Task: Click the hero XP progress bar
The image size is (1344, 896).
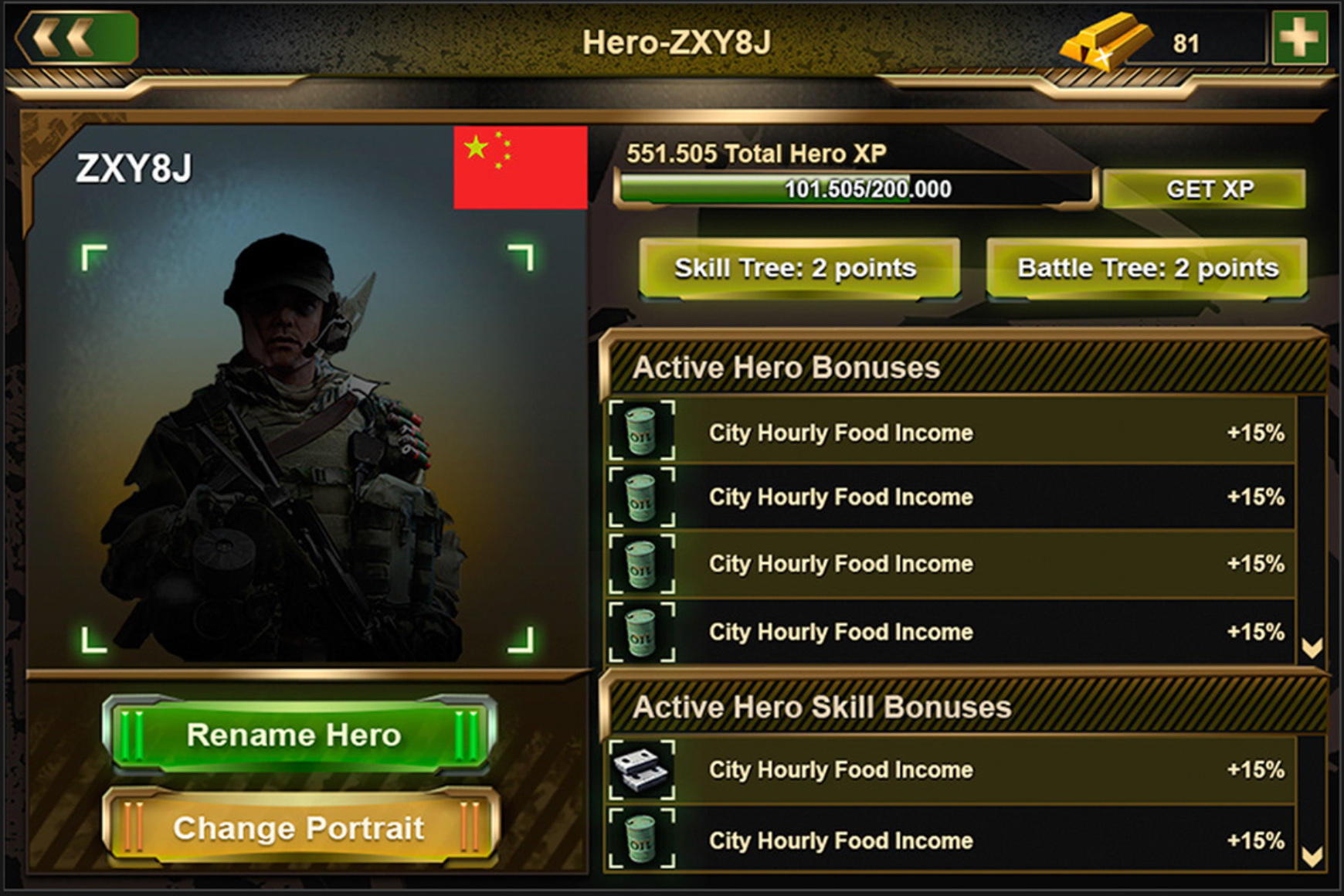Action: click(855, 189)
